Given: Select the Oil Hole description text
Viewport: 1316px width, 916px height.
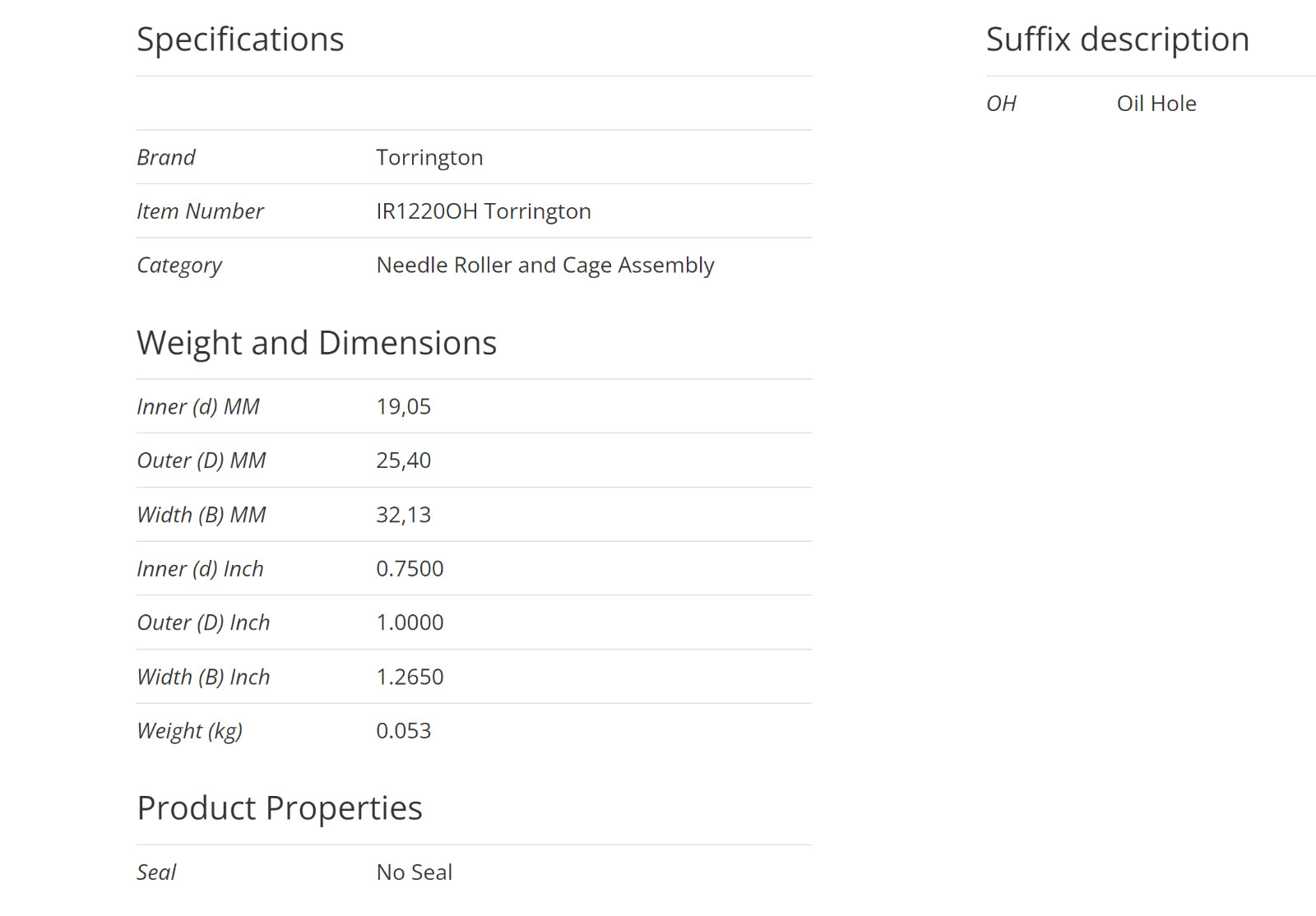Looking at the screenshot, I should 1156,104.
